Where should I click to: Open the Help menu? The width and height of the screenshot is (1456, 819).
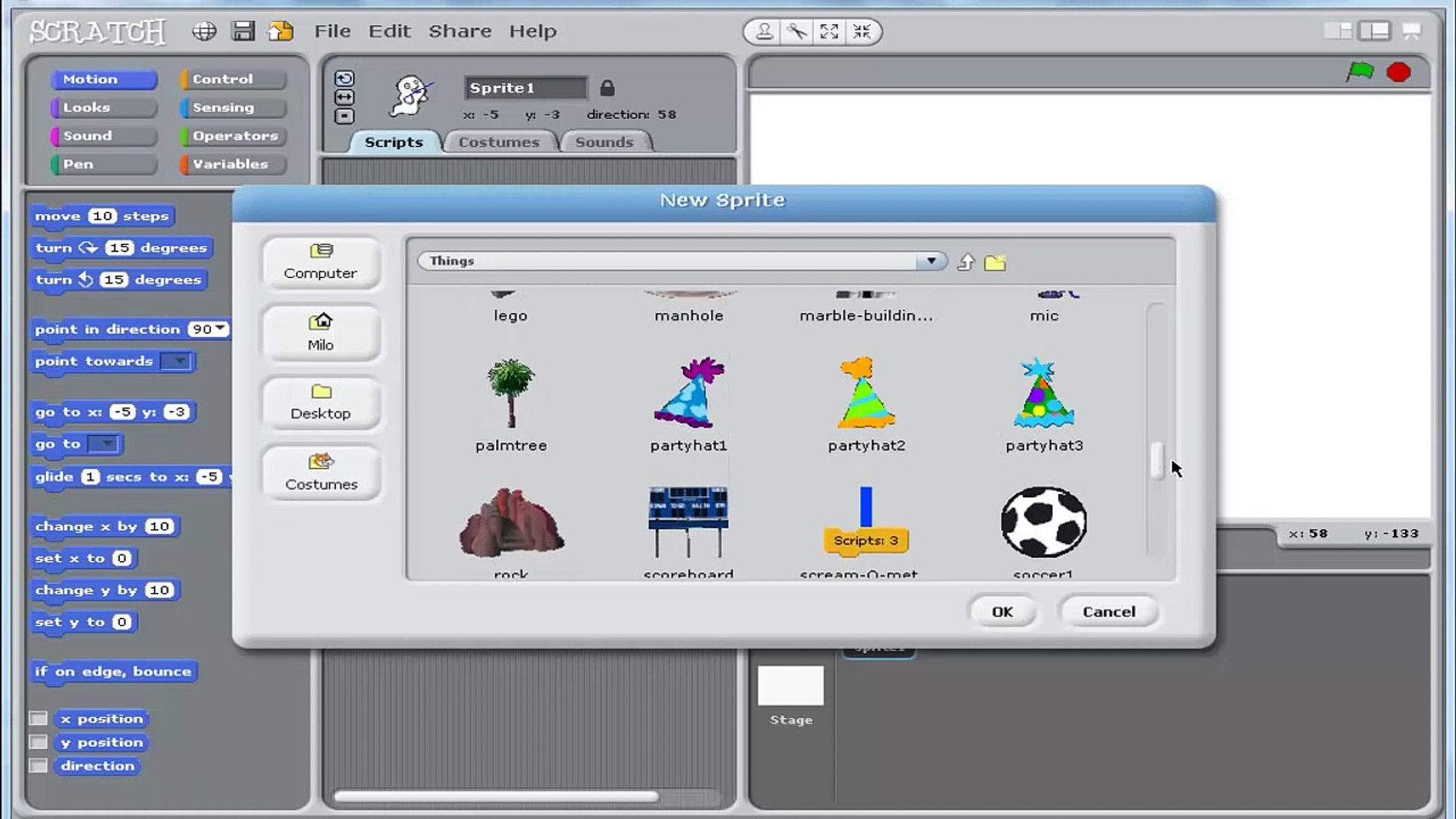(532, 31)
